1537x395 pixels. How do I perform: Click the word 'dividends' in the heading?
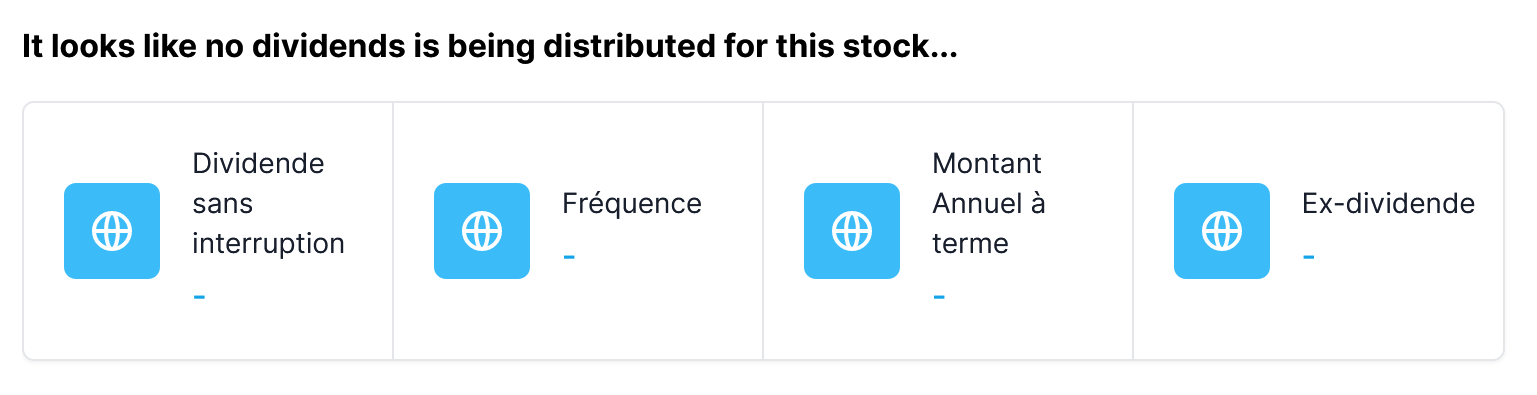[311, 48]
